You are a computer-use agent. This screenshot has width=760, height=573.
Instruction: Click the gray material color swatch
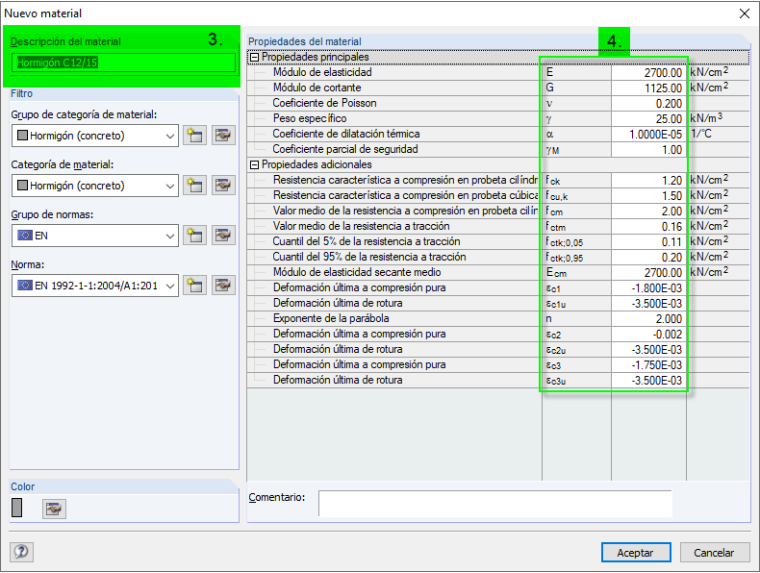click(x=17, y=508)
